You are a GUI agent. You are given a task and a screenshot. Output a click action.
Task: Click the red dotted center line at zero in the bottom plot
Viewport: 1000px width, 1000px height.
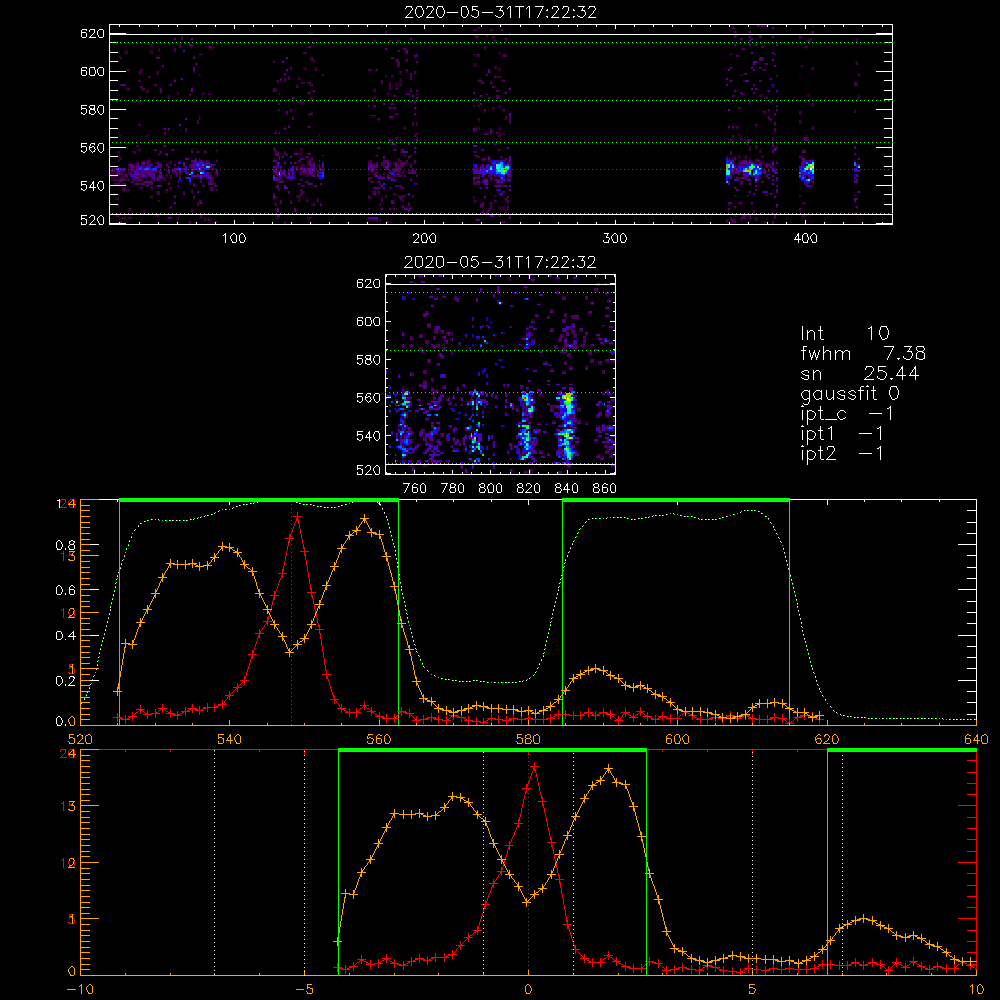(x=528, y=862)
